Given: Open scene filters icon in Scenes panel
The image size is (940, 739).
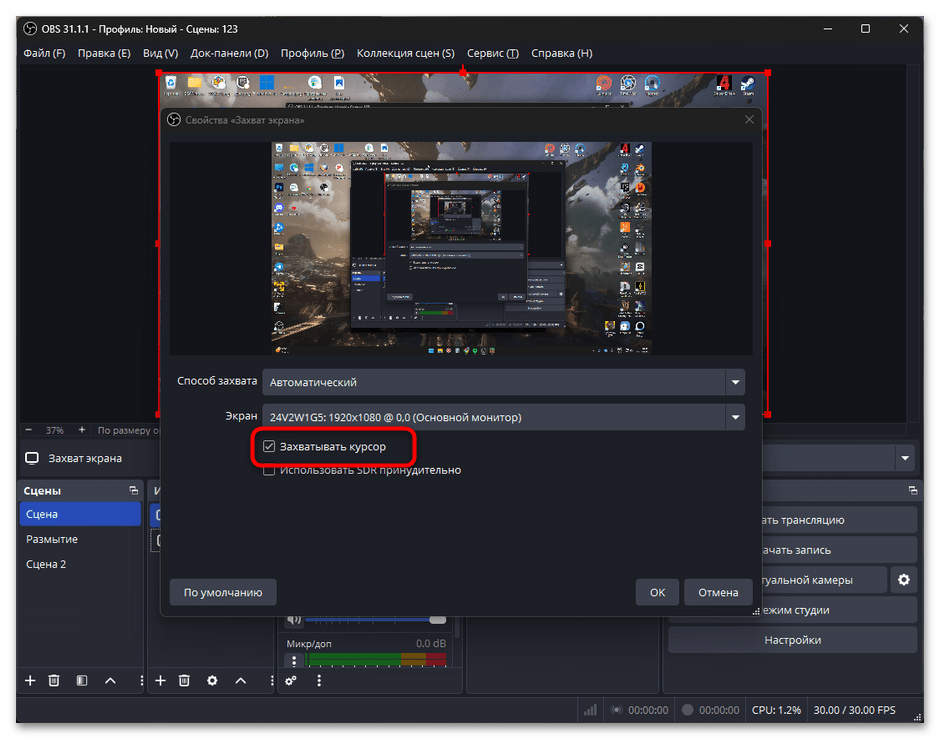Looking at the screenshot, I should point(82,680).
